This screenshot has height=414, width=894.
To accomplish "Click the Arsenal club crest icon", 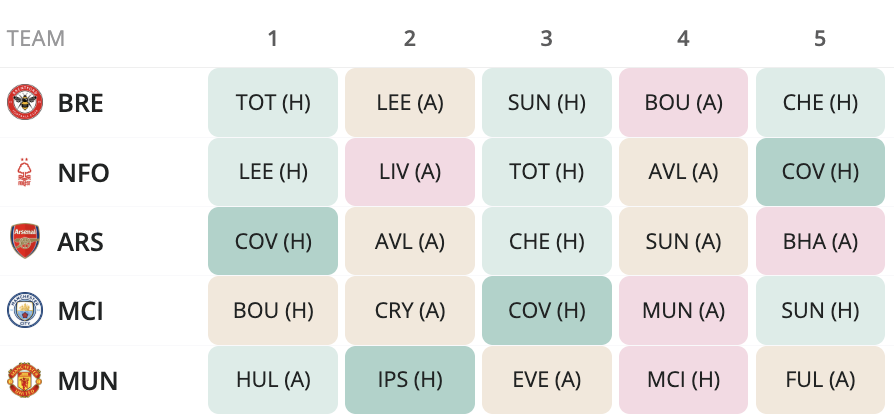I will click(x=25, y=241).
